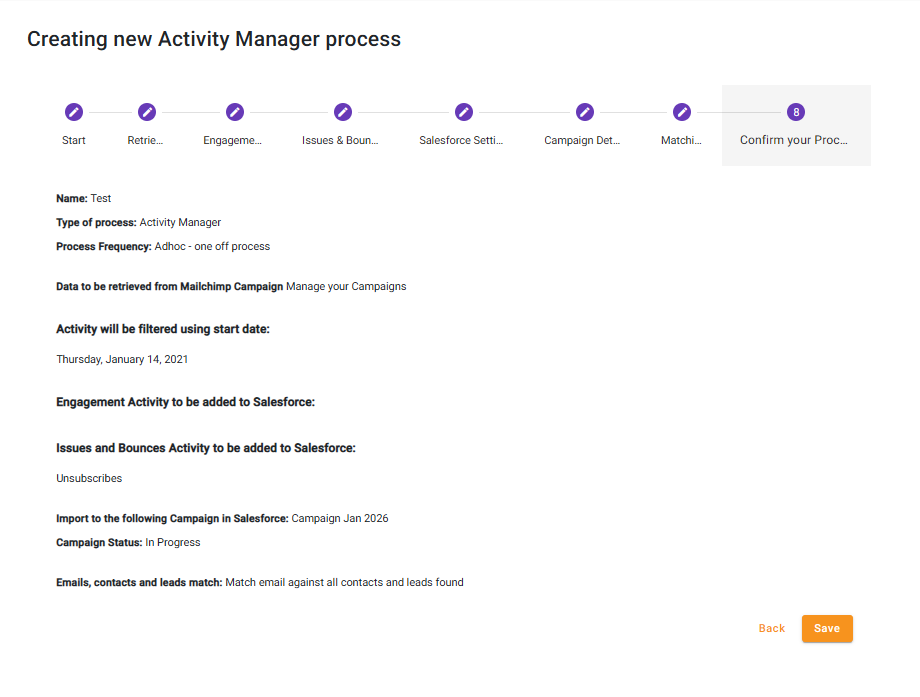
Task: Click the Back button
Action: [x=772, y=629]
